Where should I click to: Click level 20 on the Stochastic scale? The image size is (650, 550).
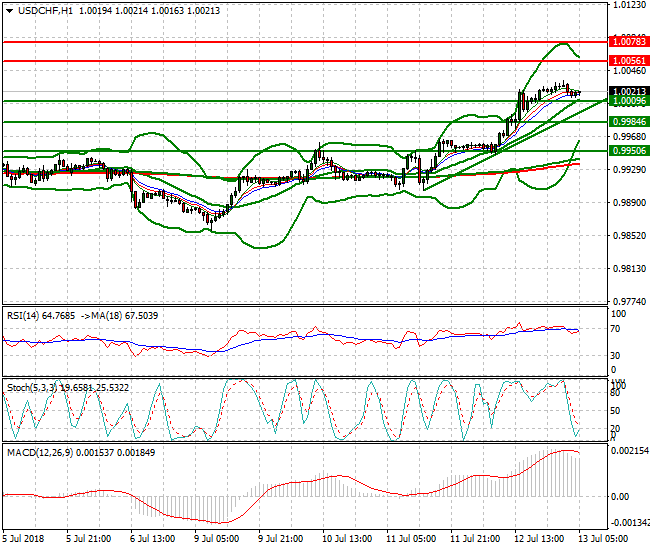pos(616,429)
